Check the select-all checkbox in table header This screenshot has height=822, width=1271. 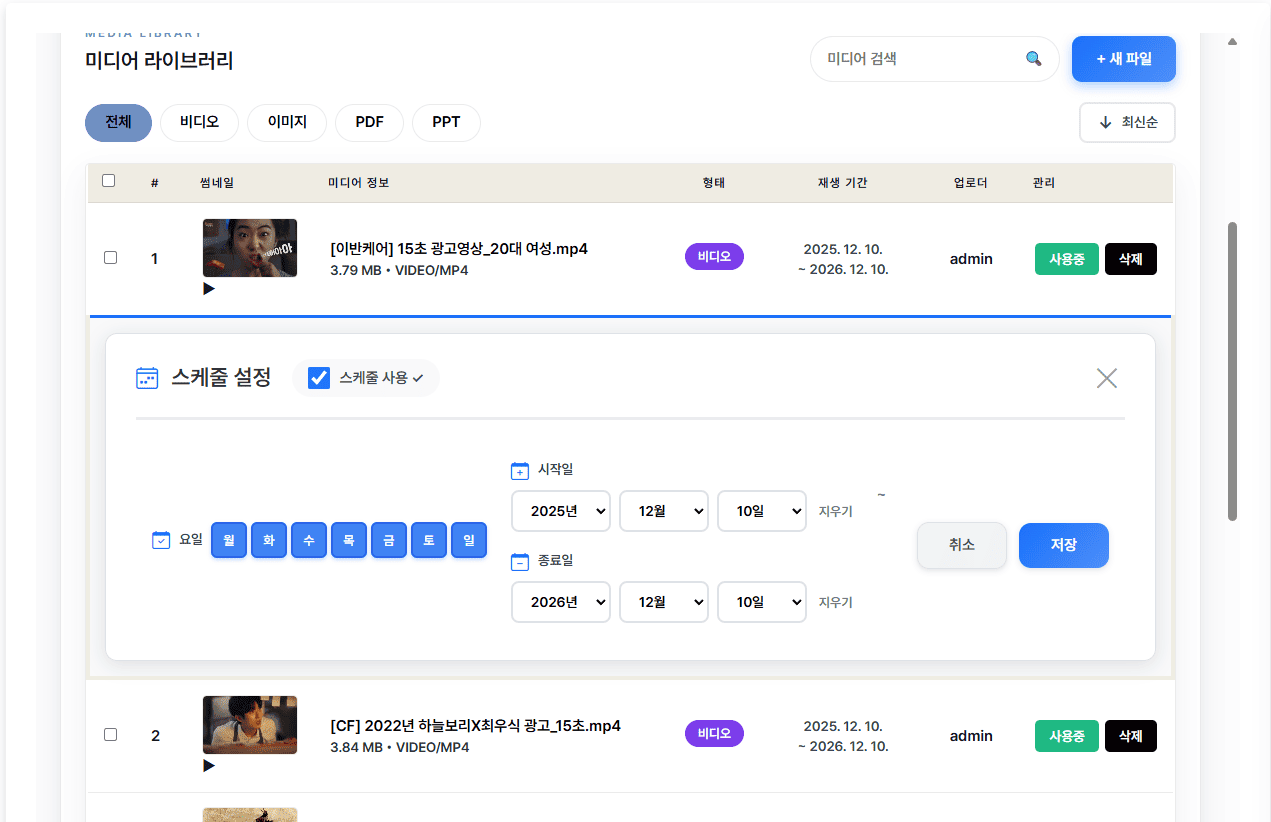point(109,181)
